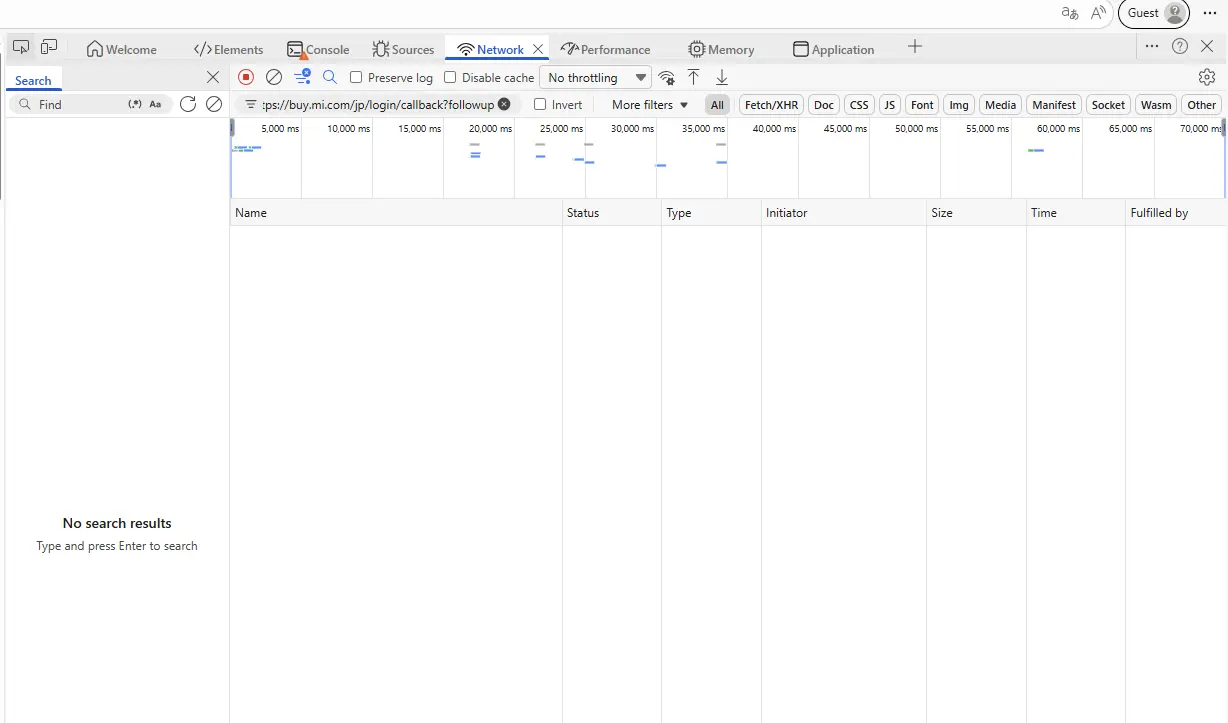The image size is (1228, 723).
Task: Open the No throttling dropdown
Action: (x=595, y=77)
